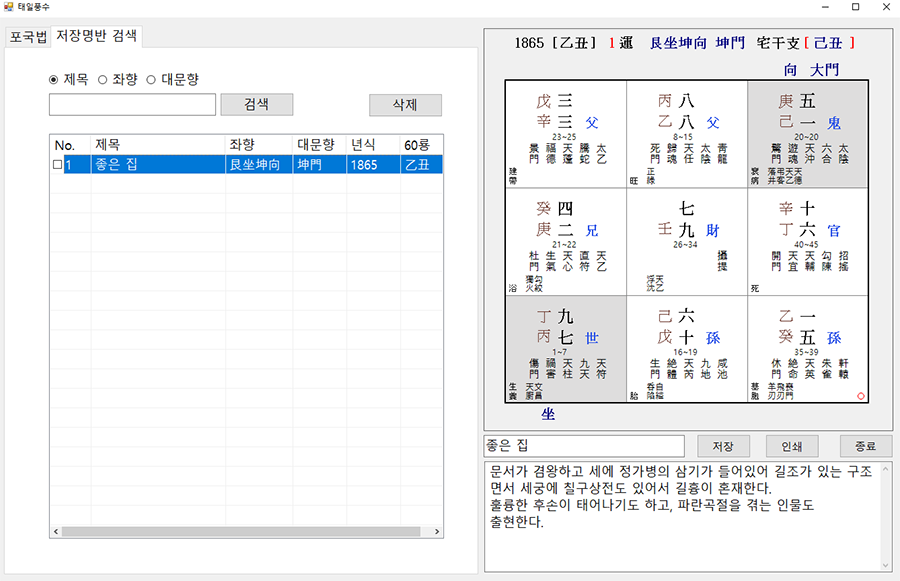
Task: Click the 인쇄 print button
Action: point(792,446)
